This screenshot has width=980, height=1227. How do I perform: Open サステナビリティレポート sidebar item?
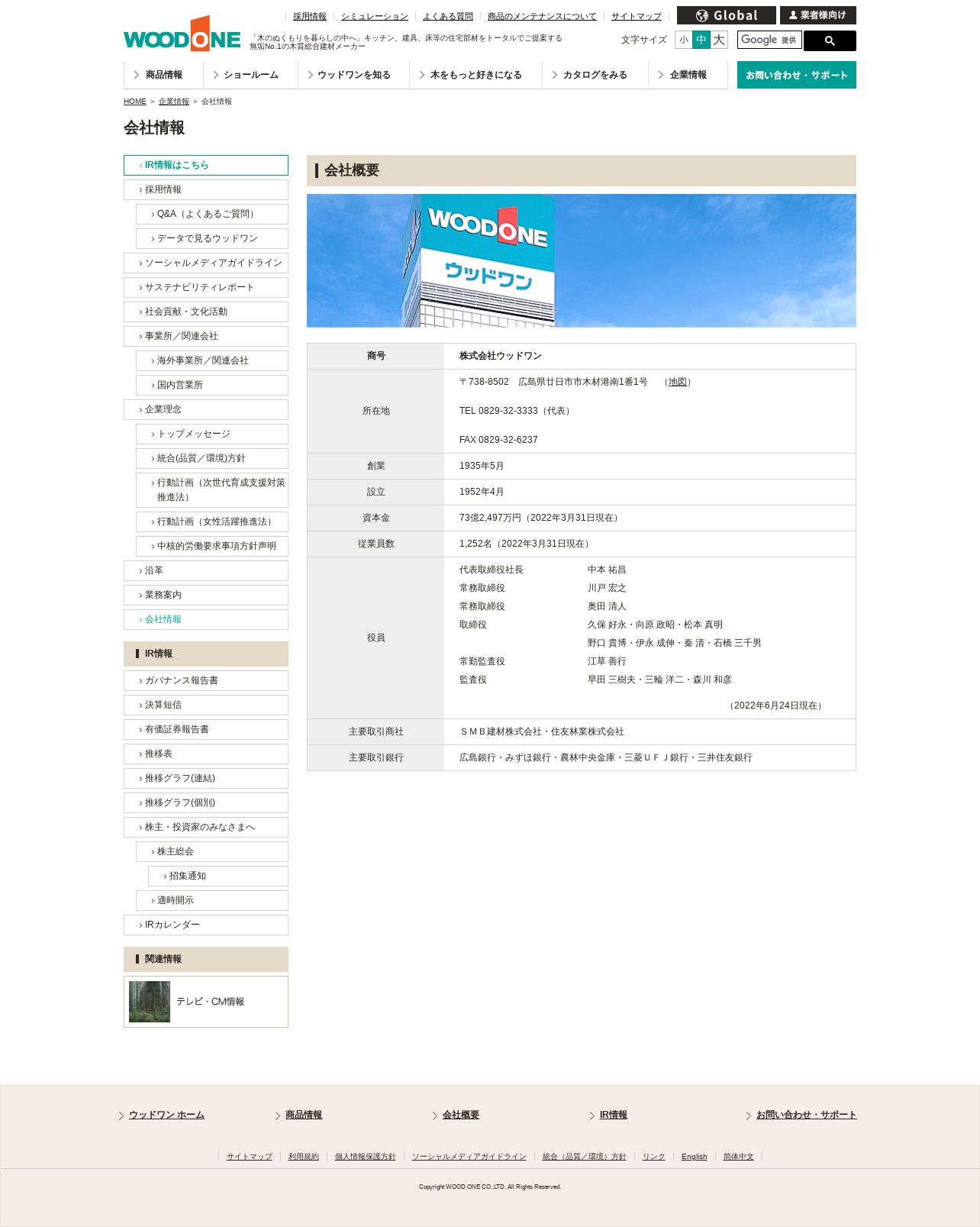tap(206, 287)
